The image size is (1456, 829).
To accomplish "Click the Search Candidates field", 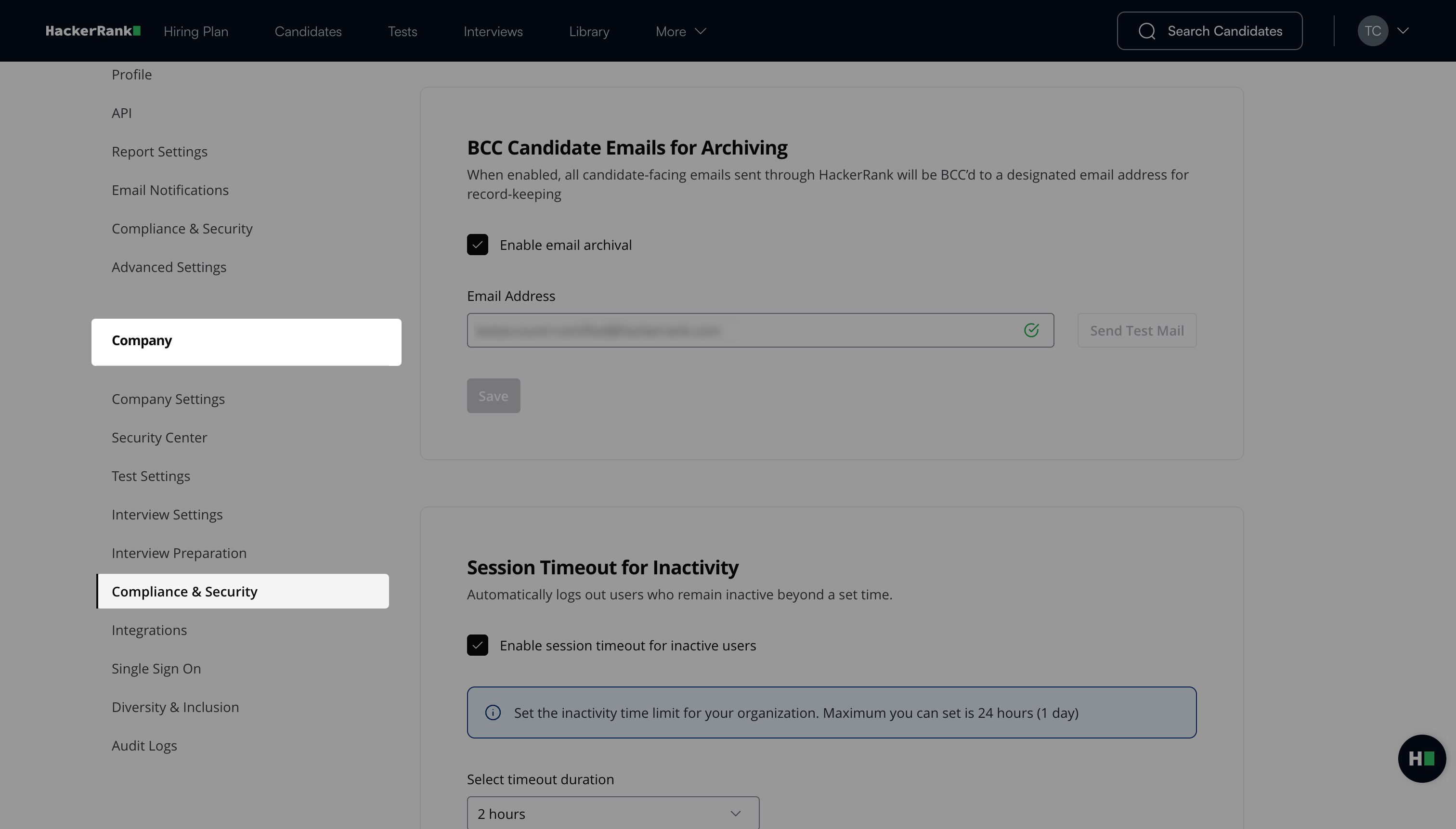I will (1209, 31).
